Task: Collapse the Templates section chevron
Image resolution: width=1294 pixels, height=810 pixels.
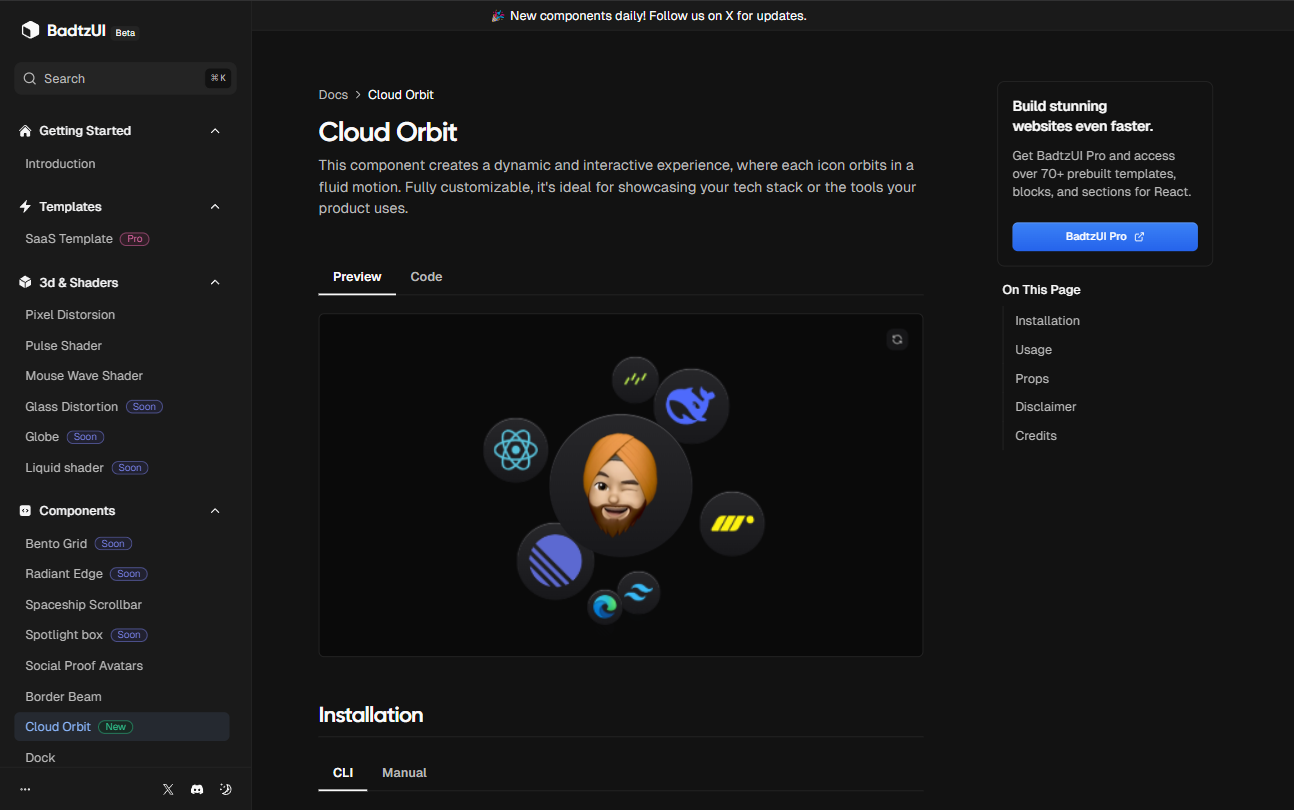Action: click(215, 207)
